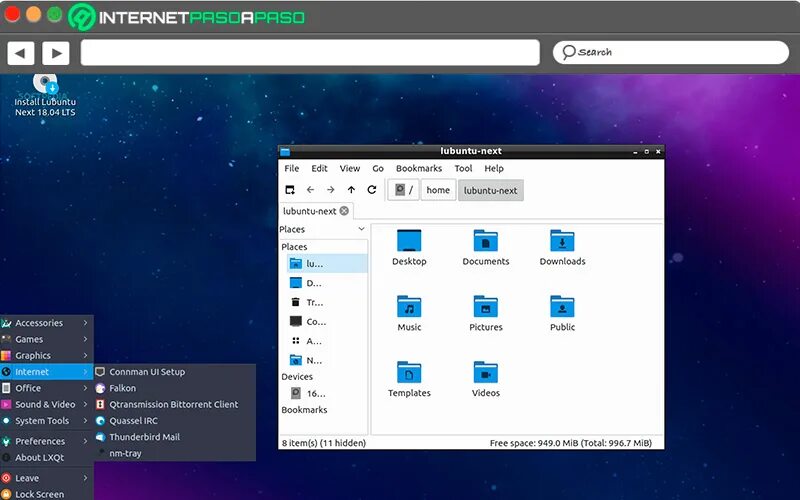Launch Qtransmission Bittorrent Client
Image resolution: width=800 pixels, height=500 pixels.
(175, 405)
